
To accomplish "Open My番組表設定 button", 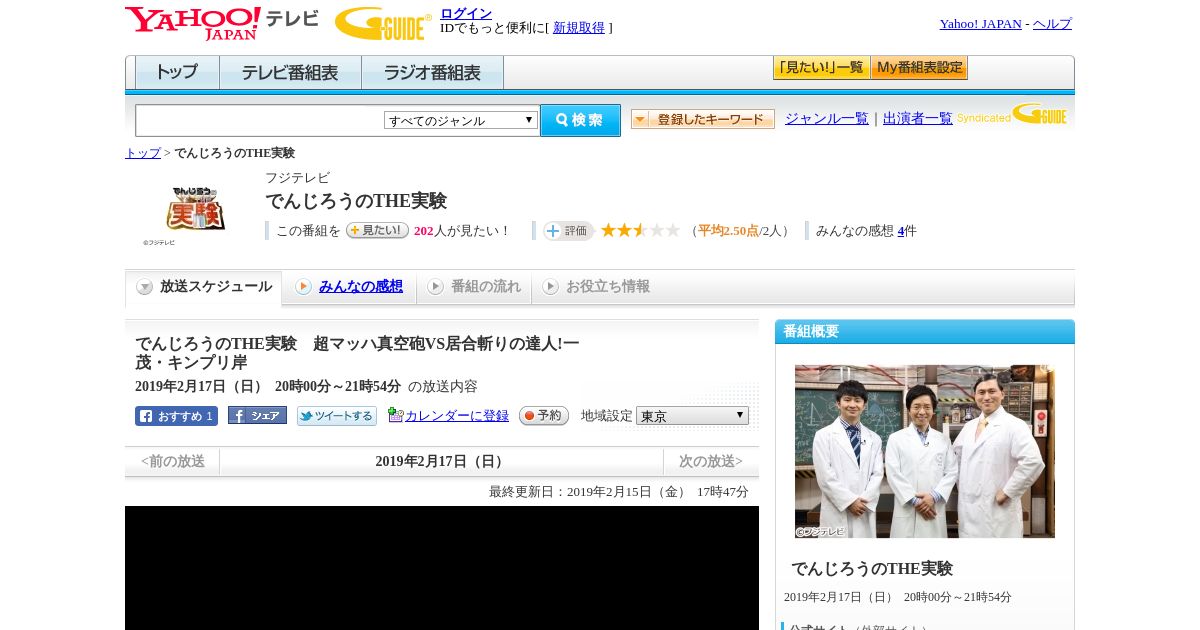I will coord(919,68).
